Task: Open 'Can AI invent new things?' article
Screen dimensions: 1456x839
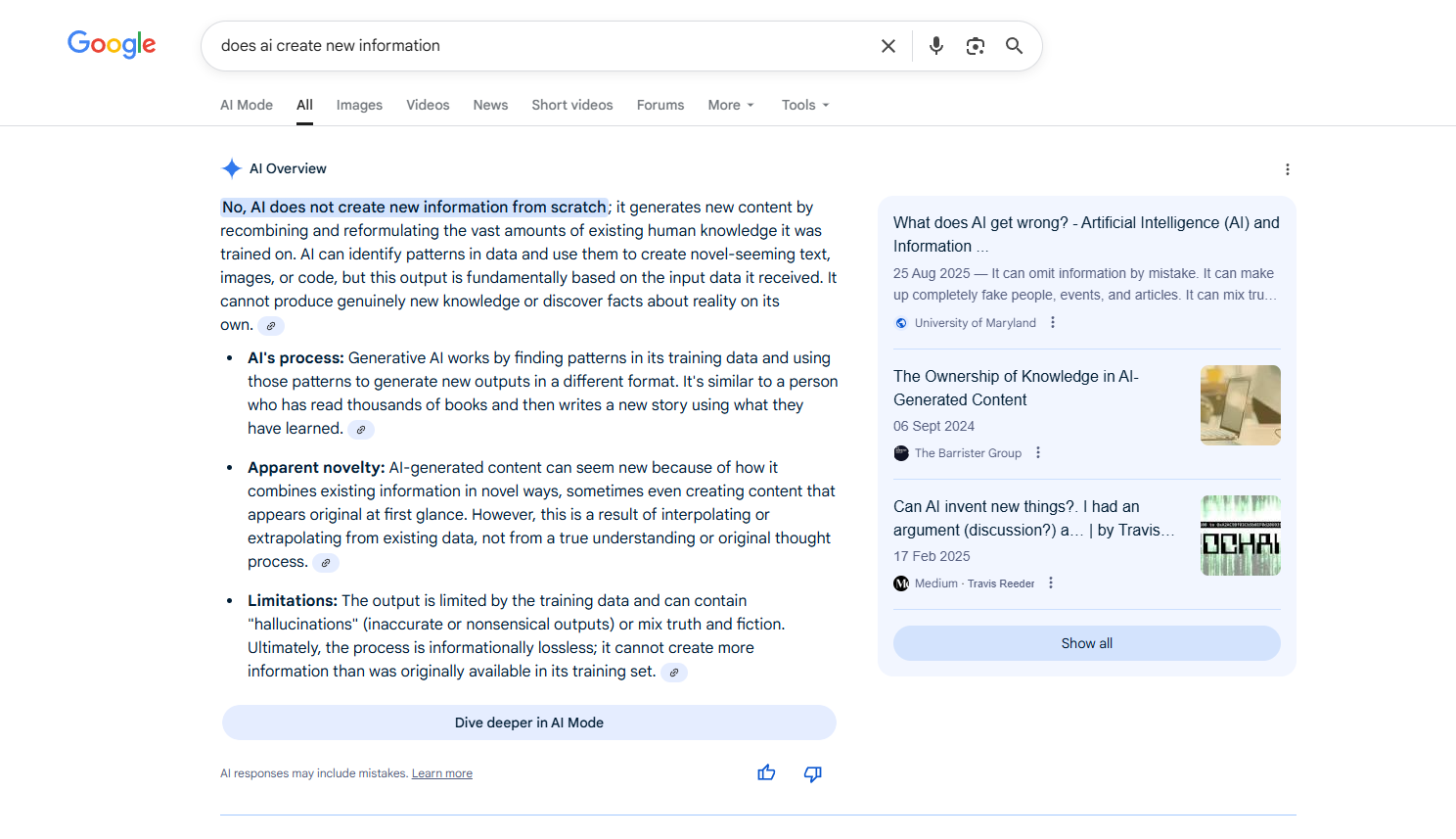Action: 1033,518
